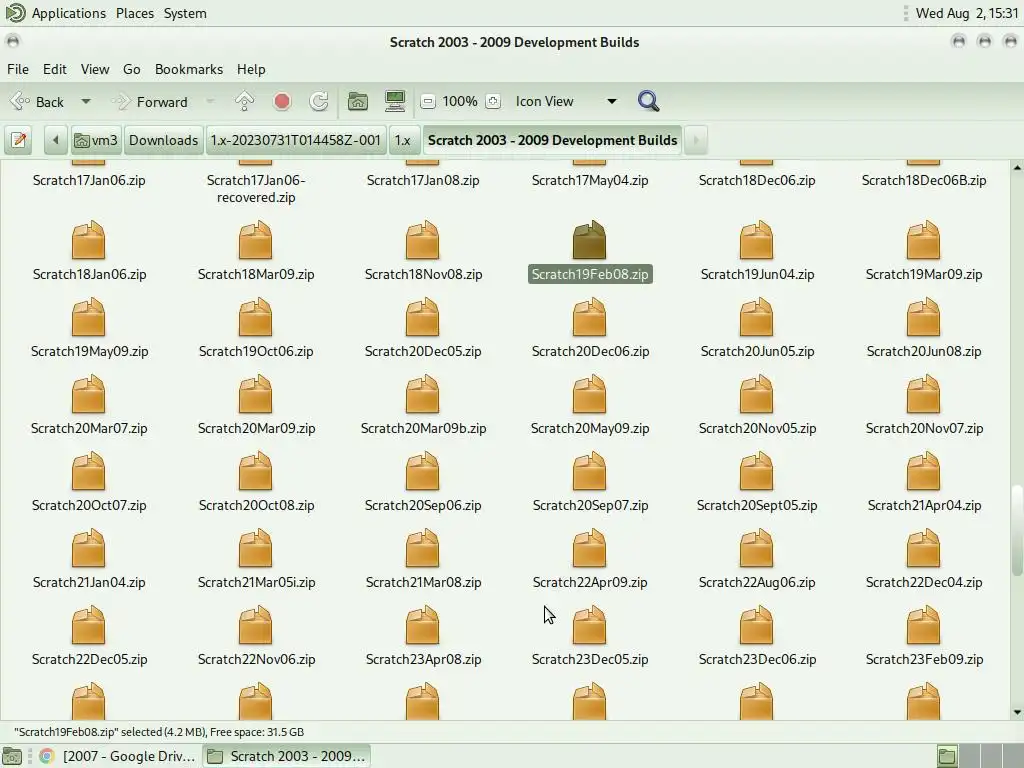Click the magnifier search icon
Image resolution: width=1024 pixels, height=768 pixels.
click(x=648, y=101)
